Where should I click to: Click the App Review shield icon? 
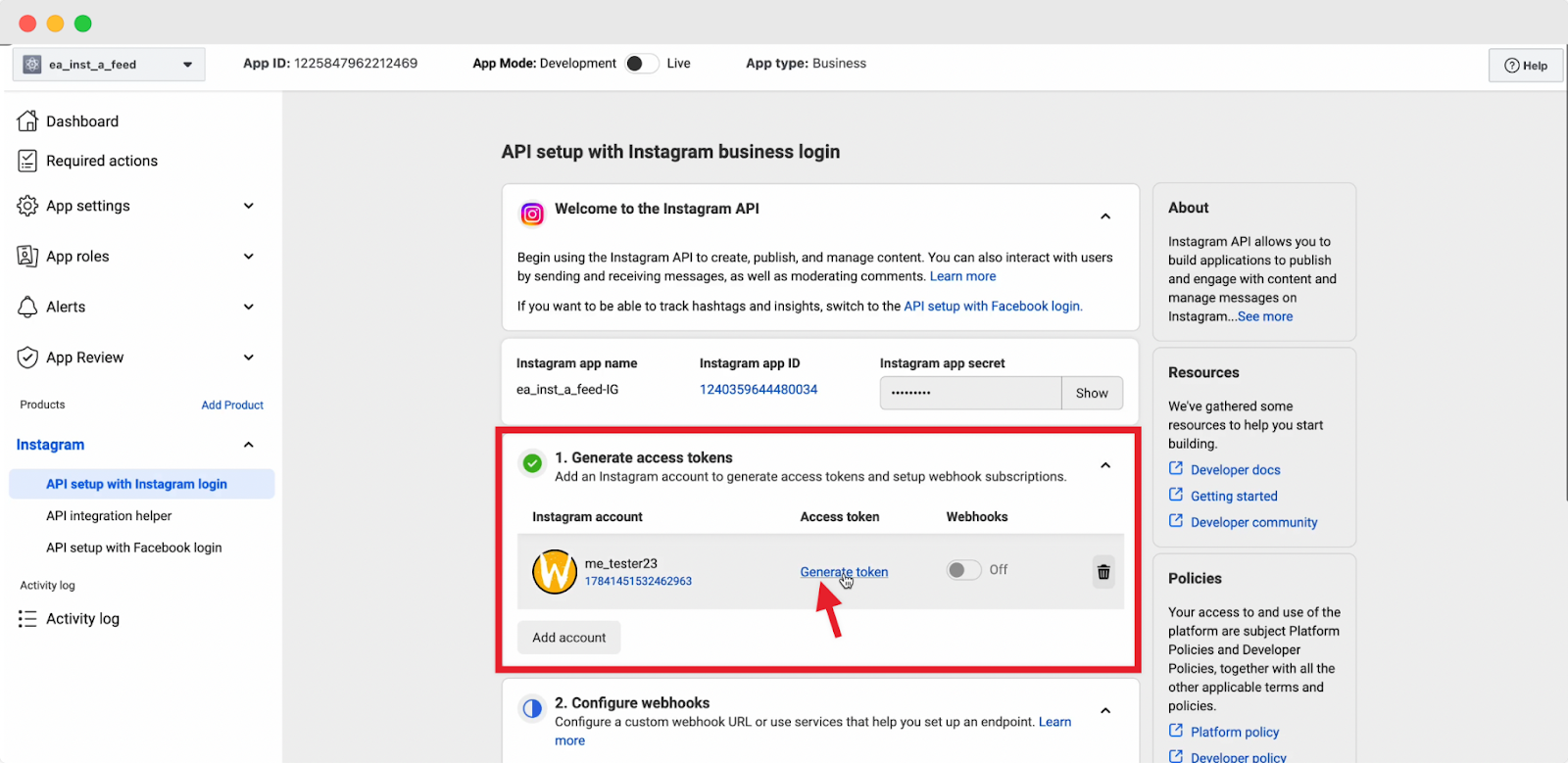pos(27,358)
